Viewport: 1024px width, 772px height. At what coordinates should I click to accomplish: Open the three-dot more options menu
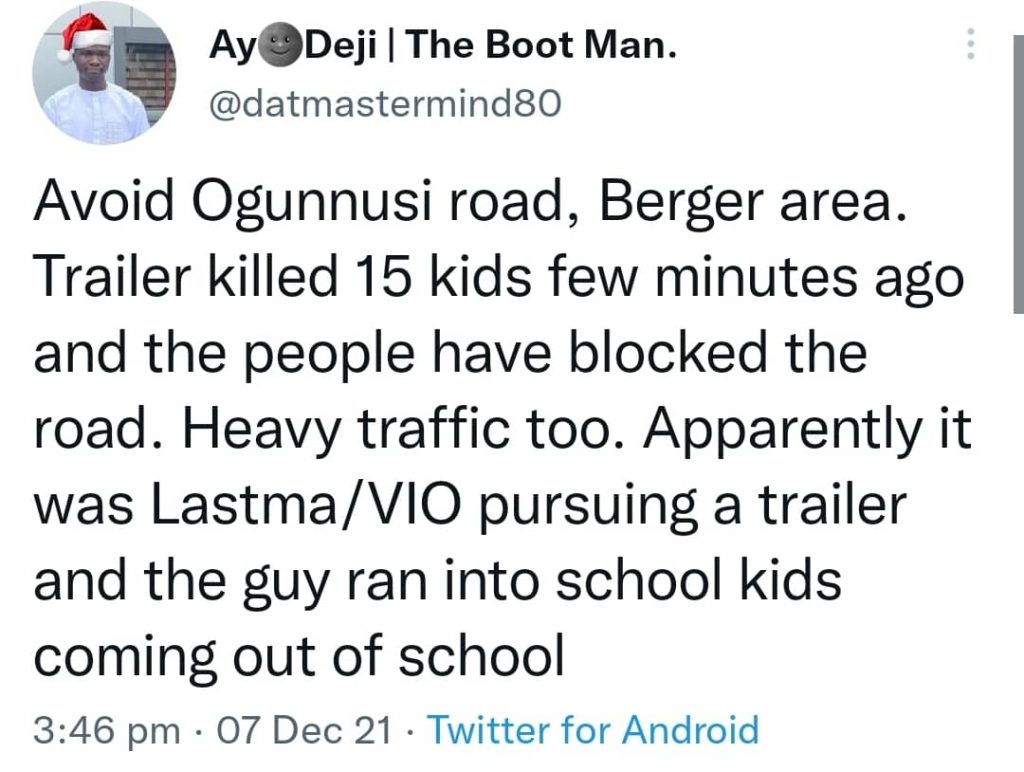968,44
